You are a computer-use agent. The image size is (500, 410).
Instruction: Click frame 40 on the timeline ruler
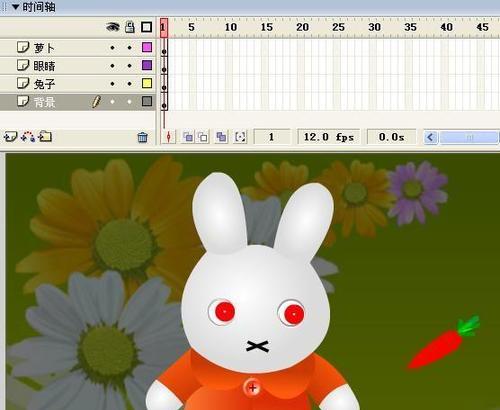point(446,27)
